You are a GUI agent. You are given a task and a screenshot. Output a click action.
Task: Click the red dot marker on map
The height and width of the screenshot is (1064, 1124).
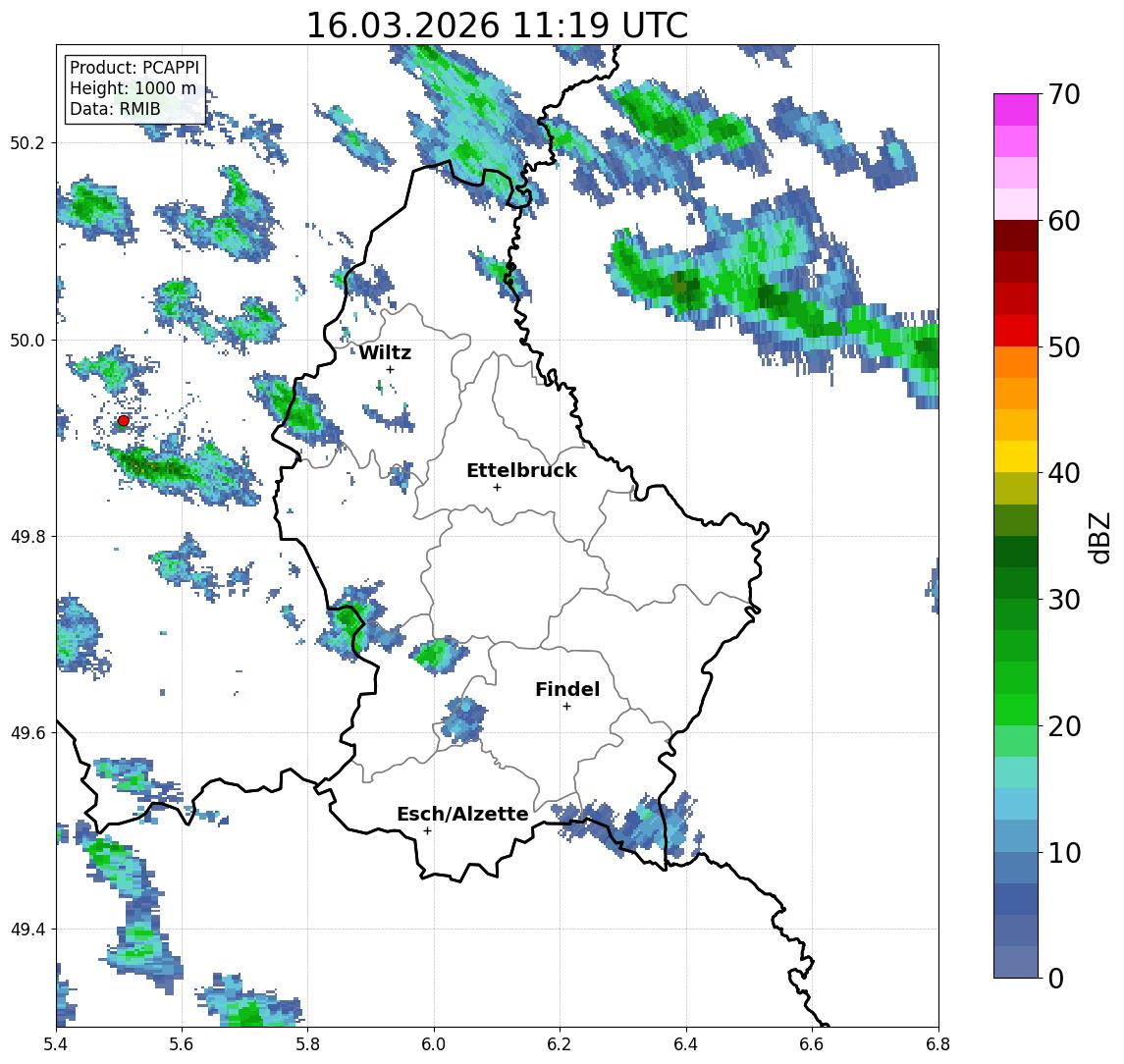124,421
